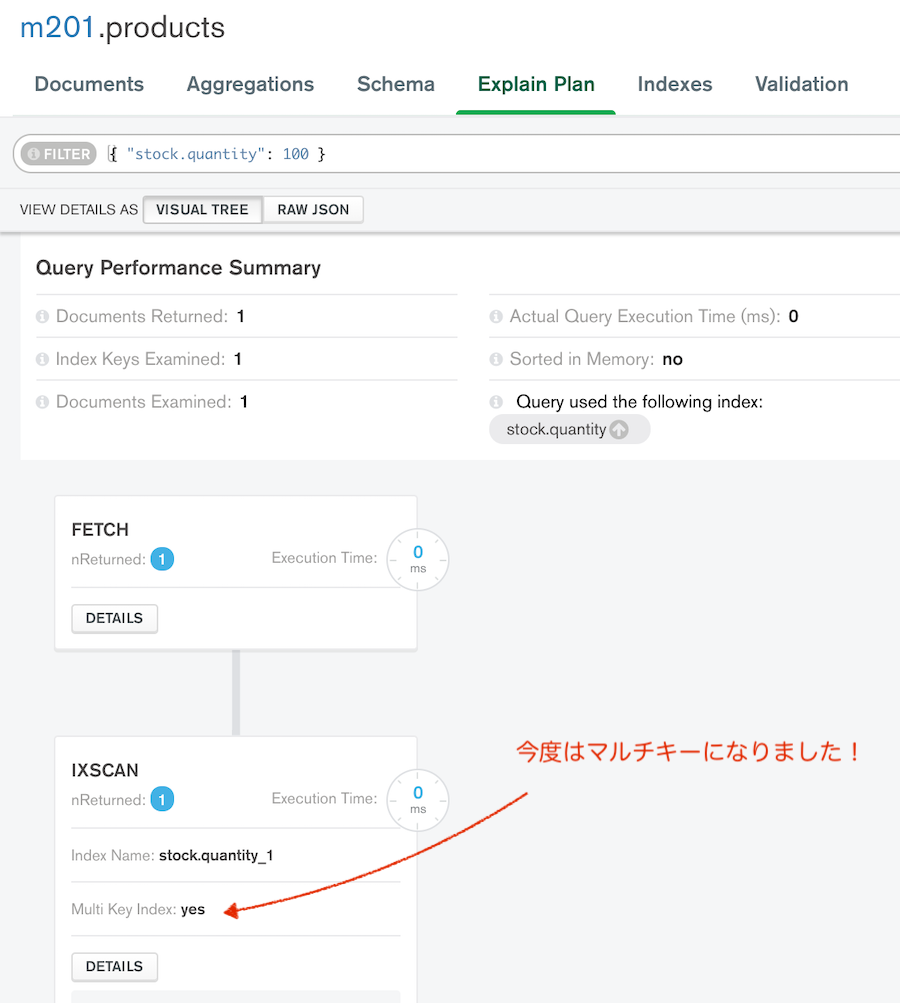
Task: Click the IXSCAN execution time clock
Action: (x=418, y=800)
